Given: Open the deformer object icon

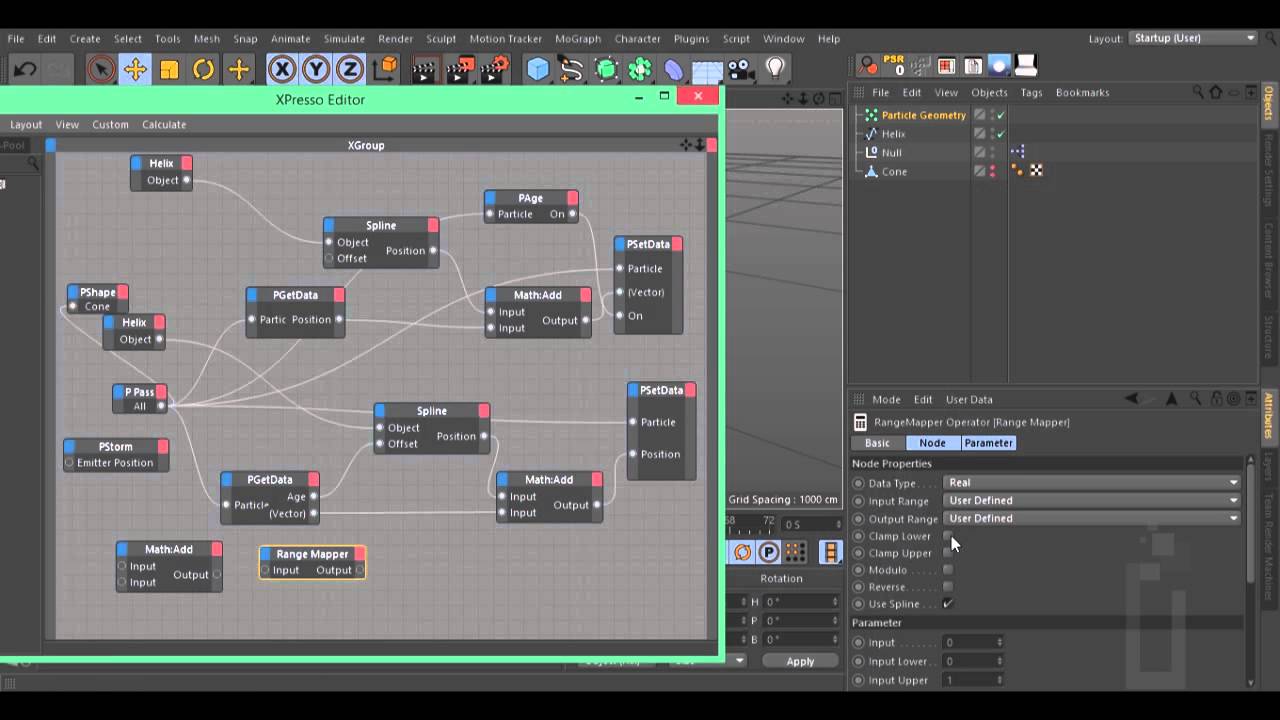Looking at the screenshot, I should (674, 69).
